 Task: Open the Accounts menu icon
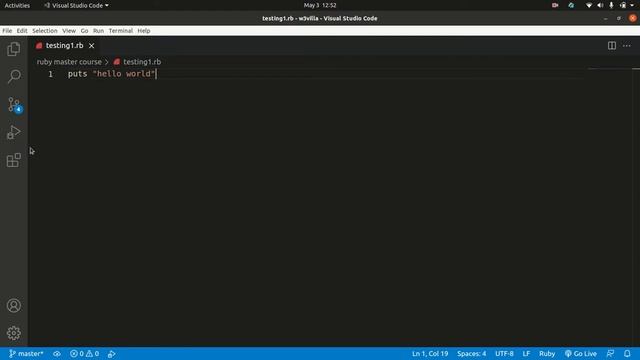click(14, 305)
